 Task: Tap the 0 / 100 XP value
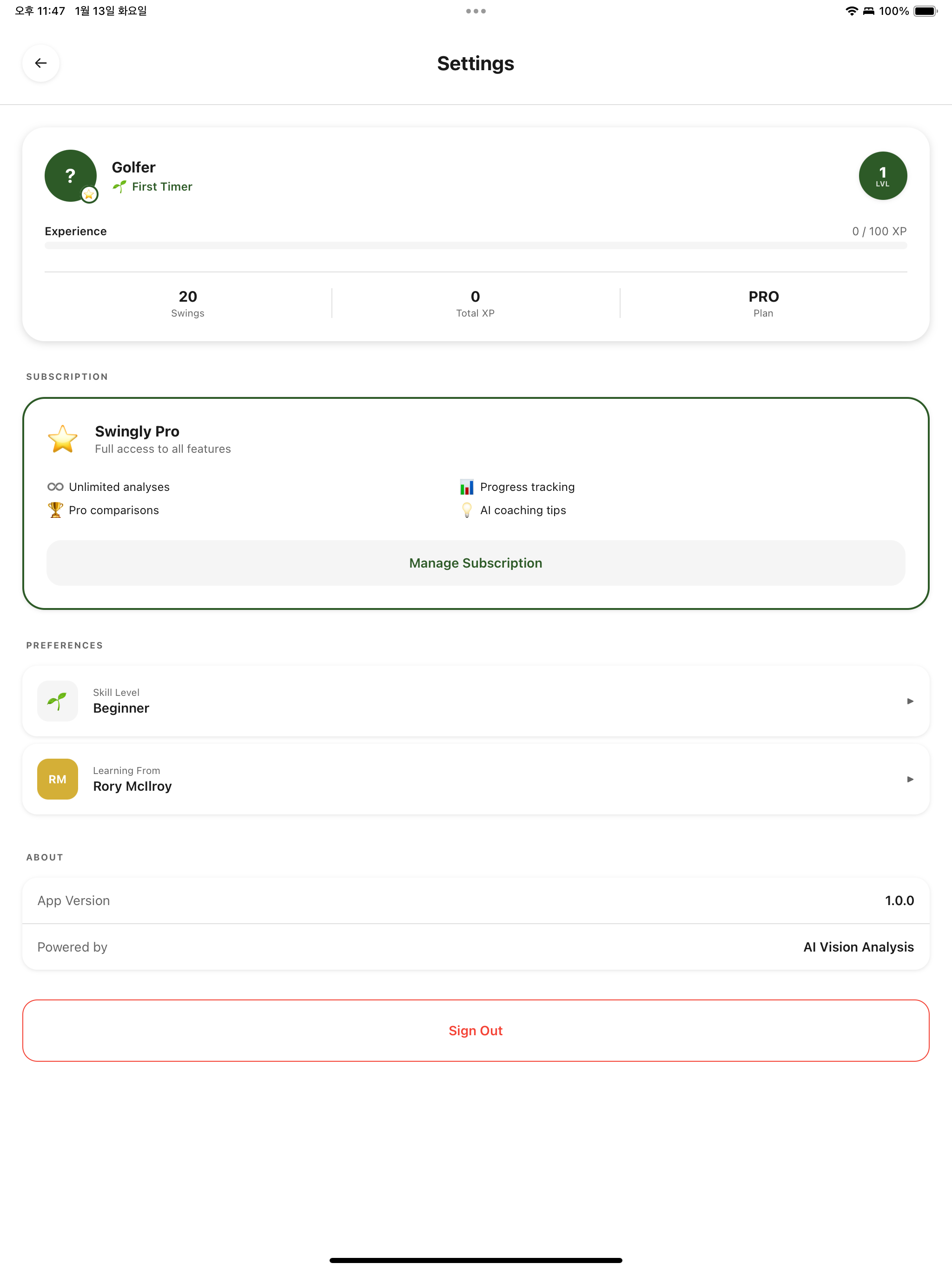tap(879, 232)
